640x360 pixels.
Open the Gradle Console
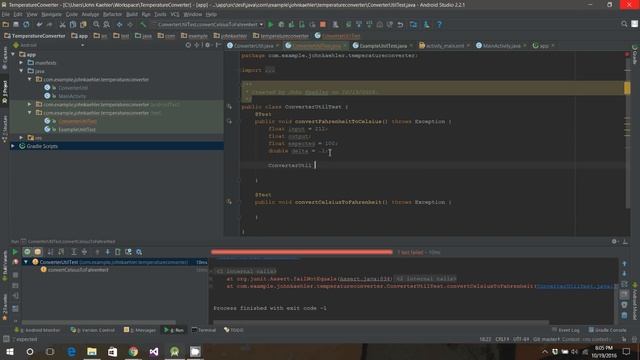click(x=608, y=330)
